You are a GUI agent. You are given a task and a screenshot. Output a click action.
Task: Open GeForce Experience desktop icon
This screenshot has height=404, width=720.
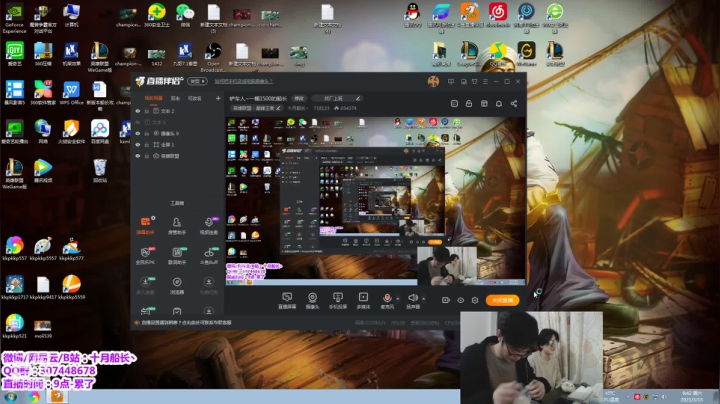tap(14, 19)
